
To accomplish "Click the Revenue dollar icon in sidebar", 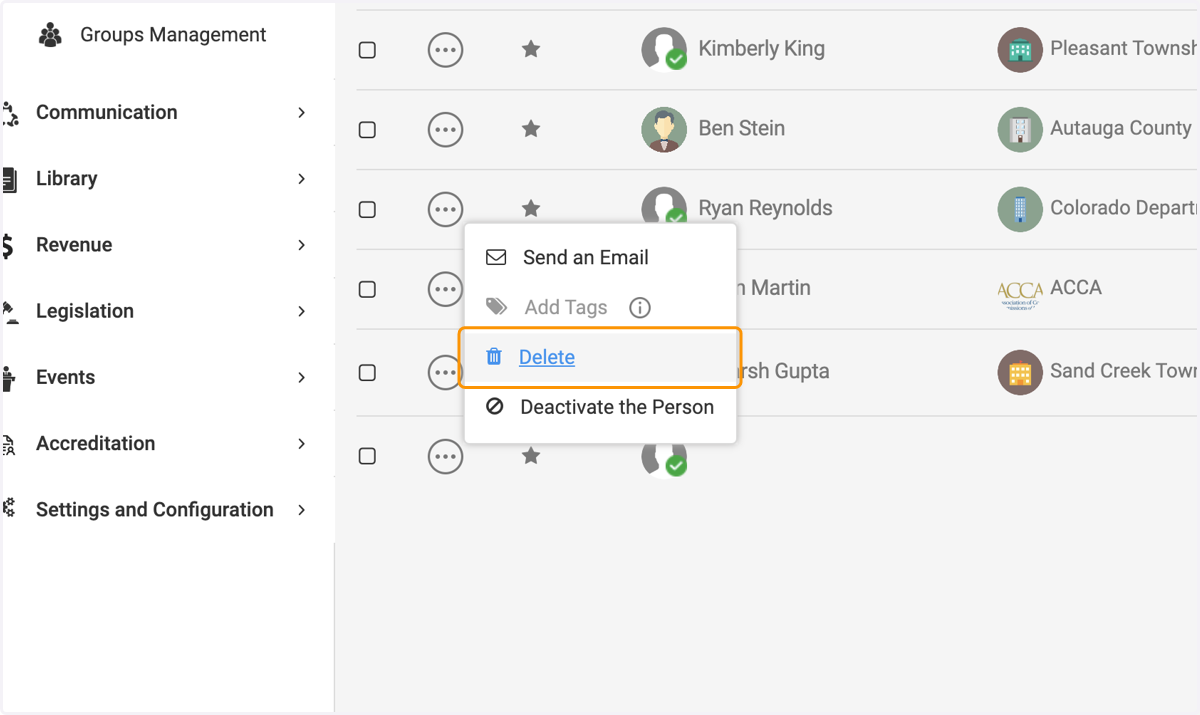I will tap(8, 246).
